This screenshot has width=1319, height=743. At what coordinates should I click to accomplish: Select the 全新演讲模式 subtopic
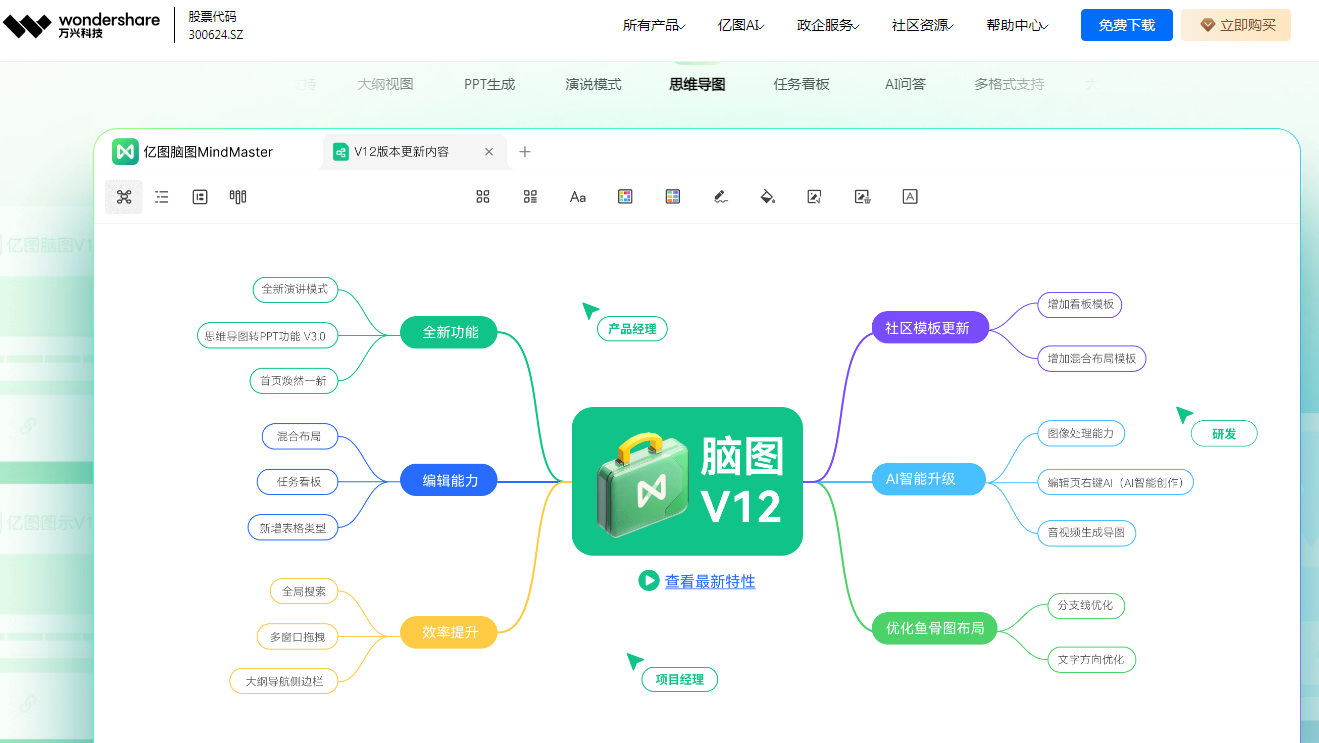click(295, 289)
